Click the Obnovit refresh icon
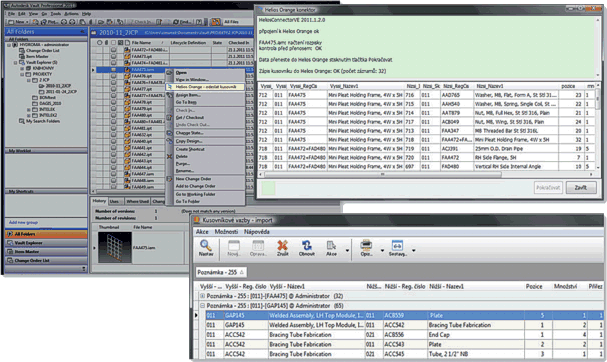607x362 pixels. (x=307, y=245)
